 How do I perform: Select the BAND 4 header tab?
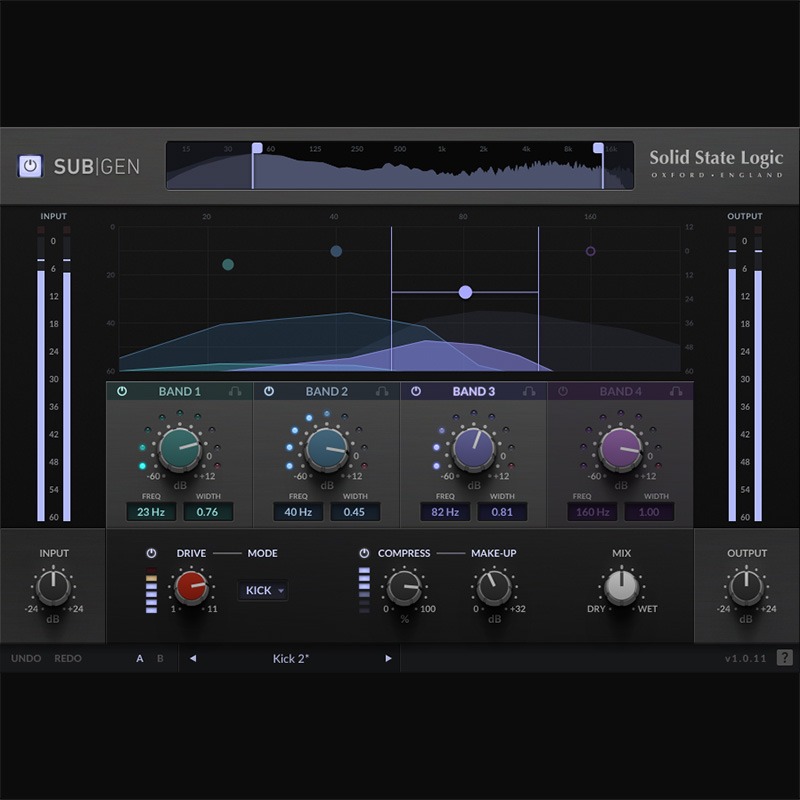620,391
